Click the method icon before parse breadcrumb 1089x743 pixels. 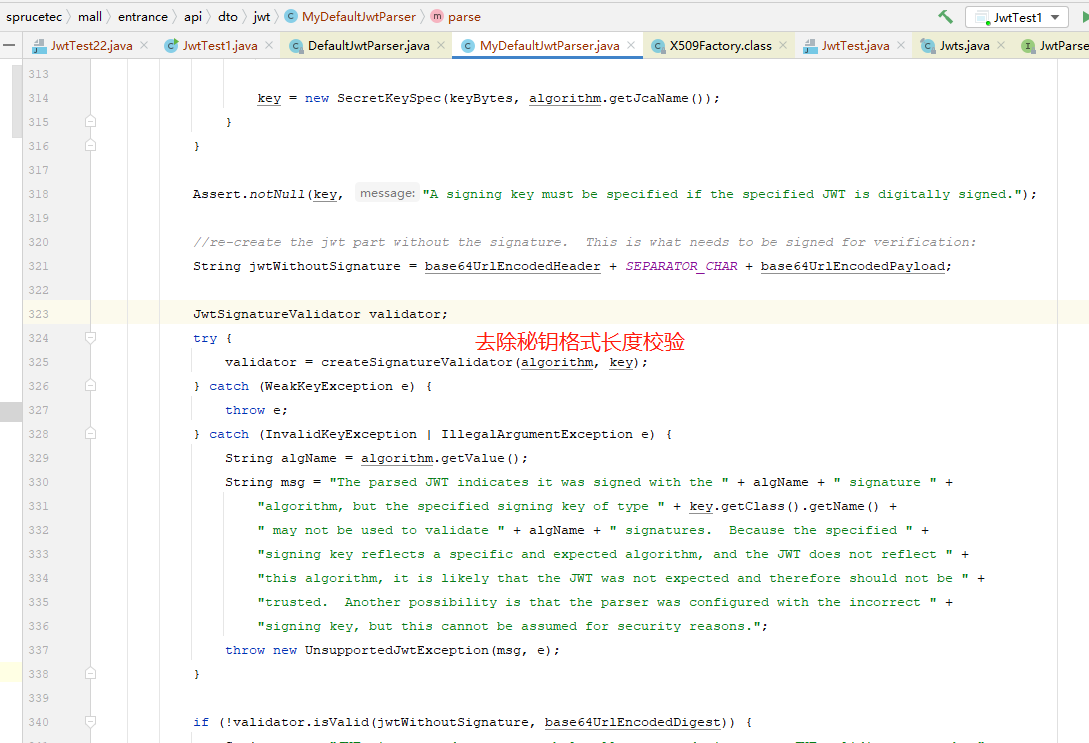click(435, 16)
